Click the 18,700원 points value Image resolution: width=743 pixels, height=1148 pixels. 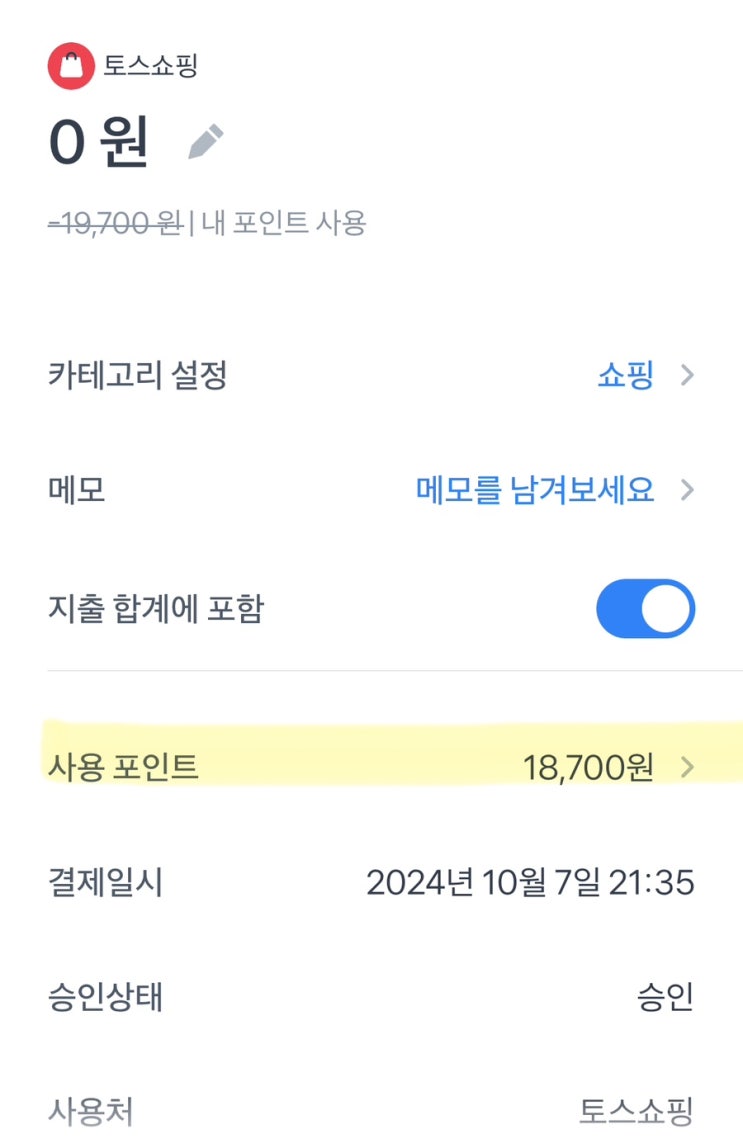[588, 767]
